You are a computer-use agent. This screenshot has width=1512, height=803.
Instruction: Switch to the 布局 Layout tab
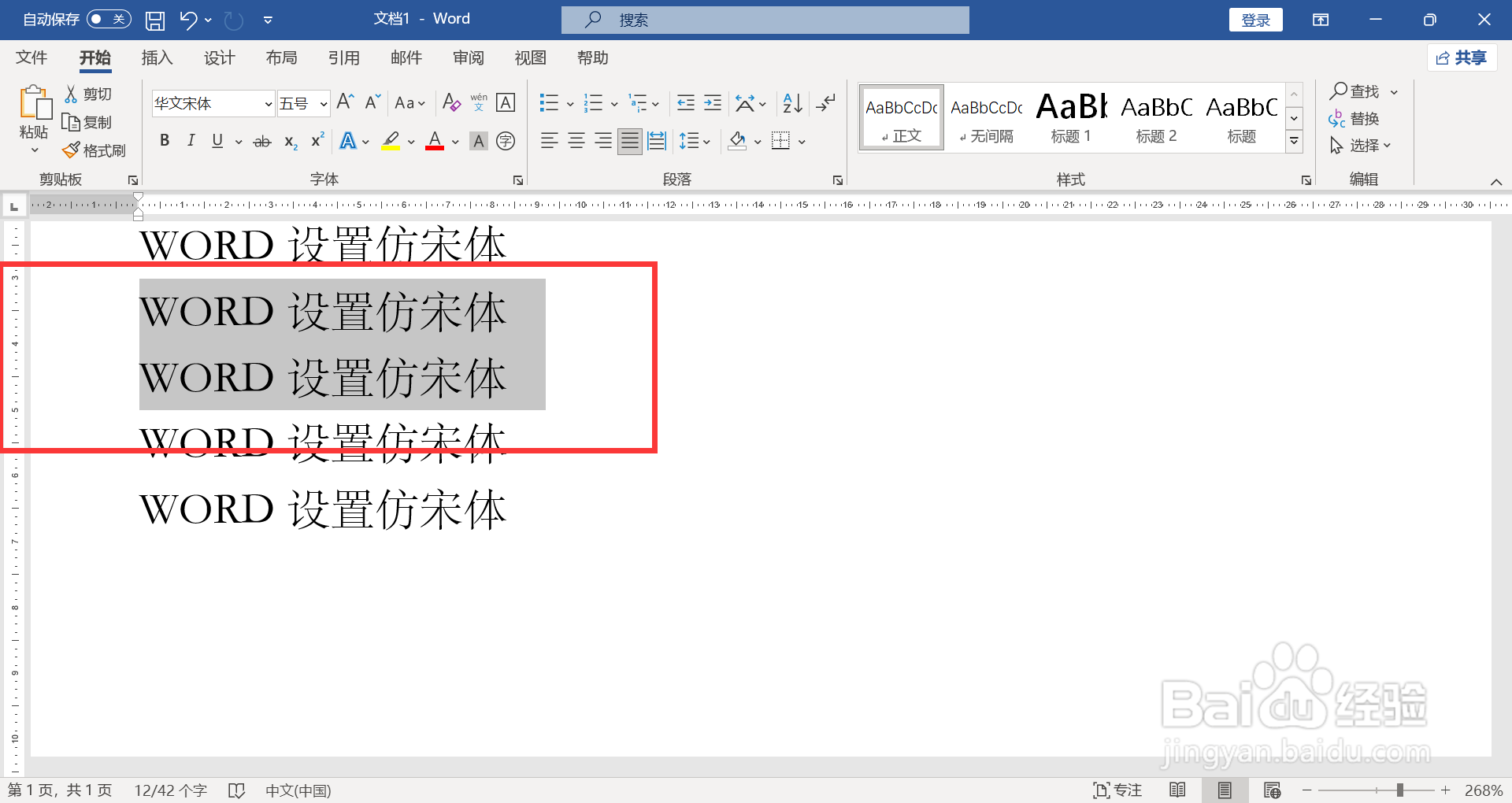pos(281,57)
